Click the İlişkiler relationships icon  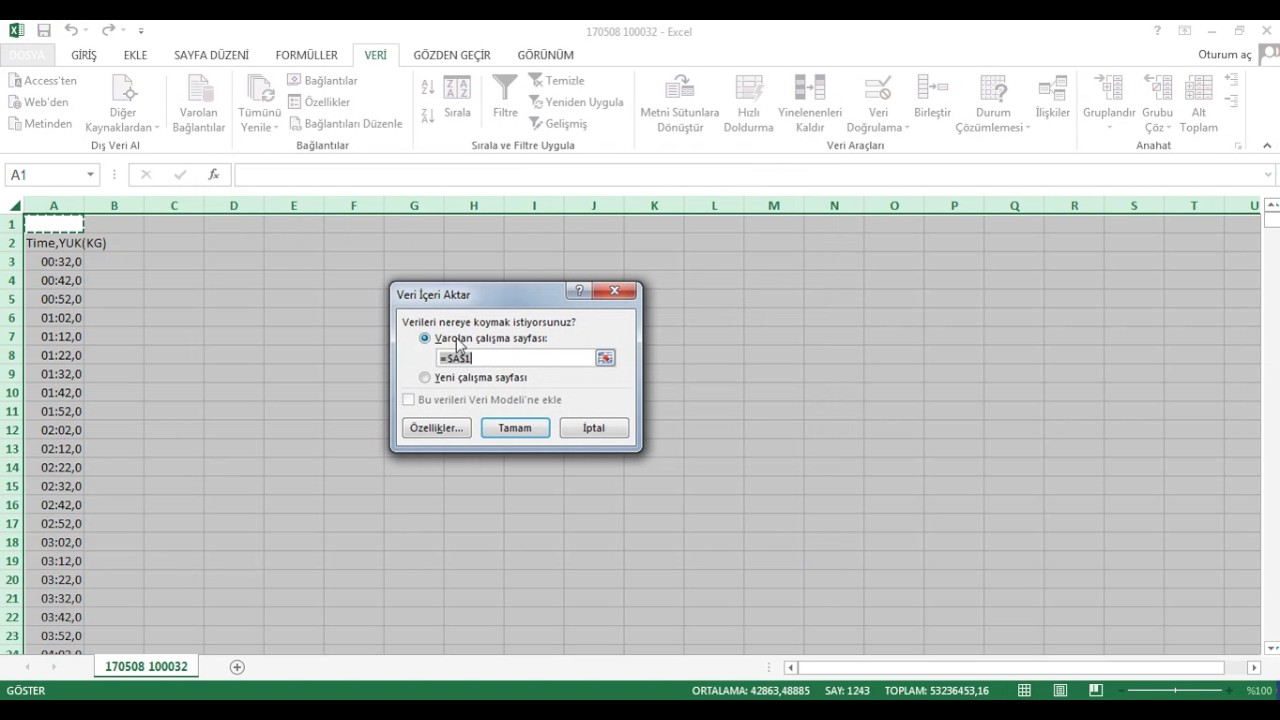(1052, 88)
